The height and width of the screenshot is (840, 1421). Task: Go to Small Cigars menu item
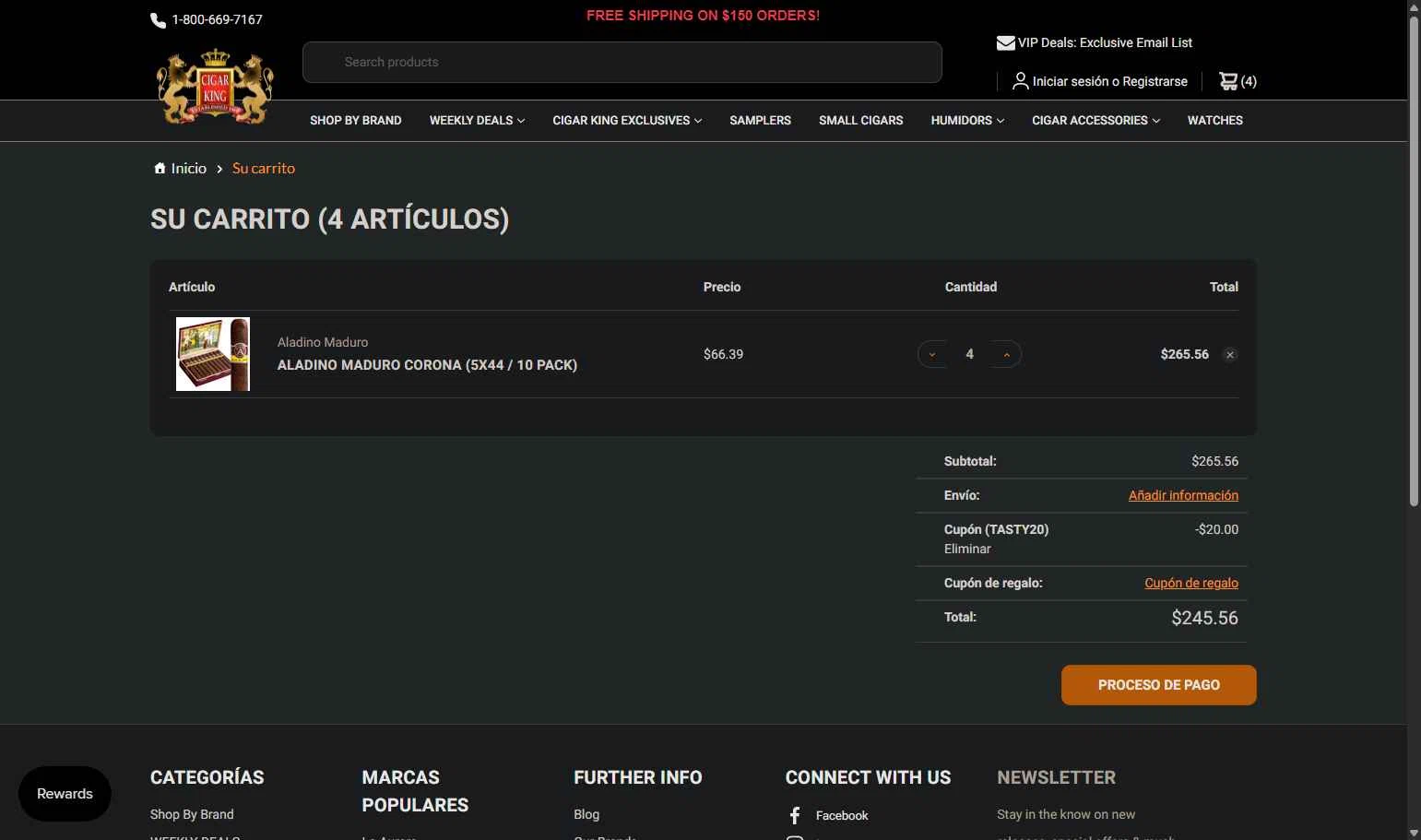pyautogui.click(x=860, y=121)
